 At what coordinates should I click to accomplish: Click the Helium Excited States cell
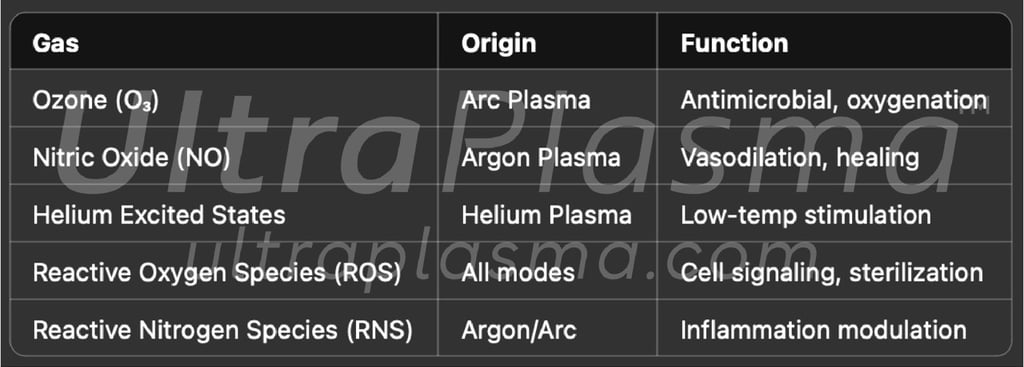pos(224,213)
